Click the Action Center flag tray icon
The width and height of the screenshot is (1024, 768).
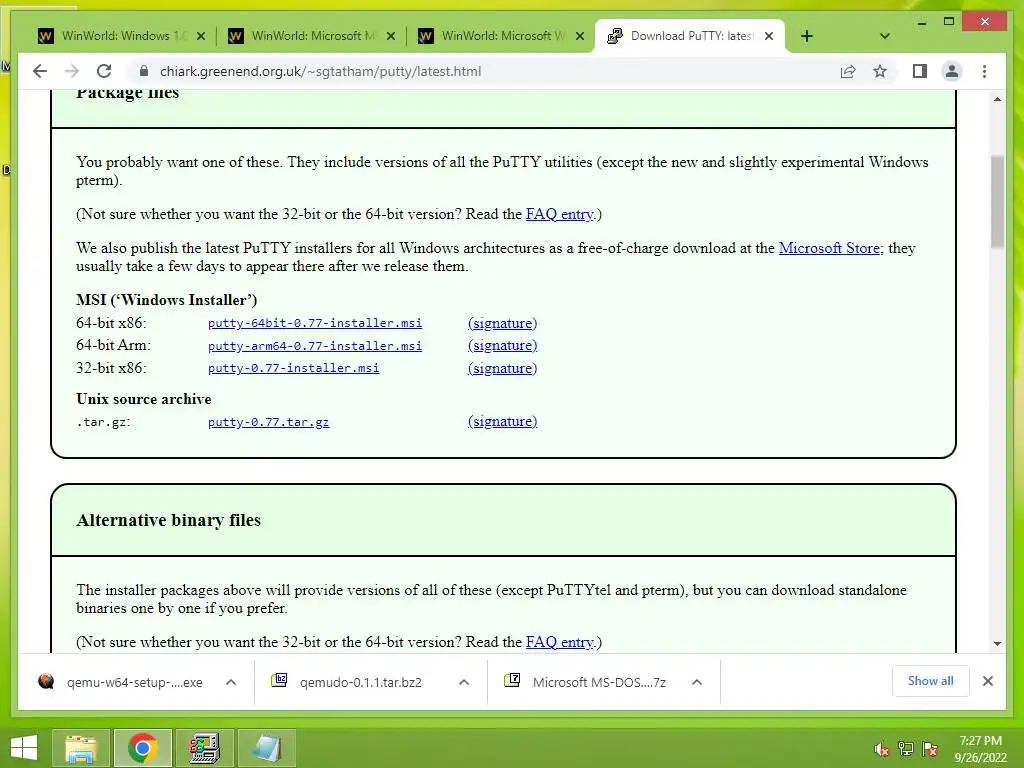point(930,749)
